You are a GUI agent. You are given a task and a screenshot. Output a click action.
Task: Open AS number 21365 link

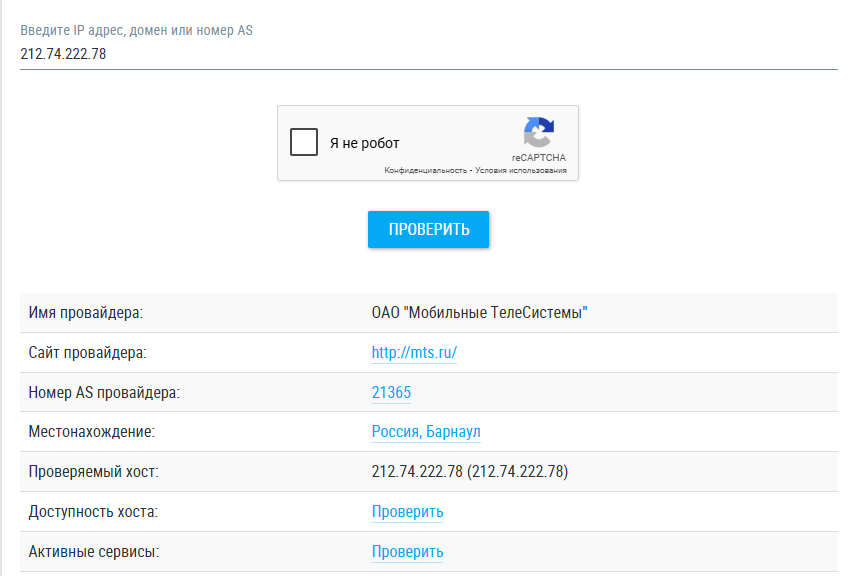[x=391, y=392]
